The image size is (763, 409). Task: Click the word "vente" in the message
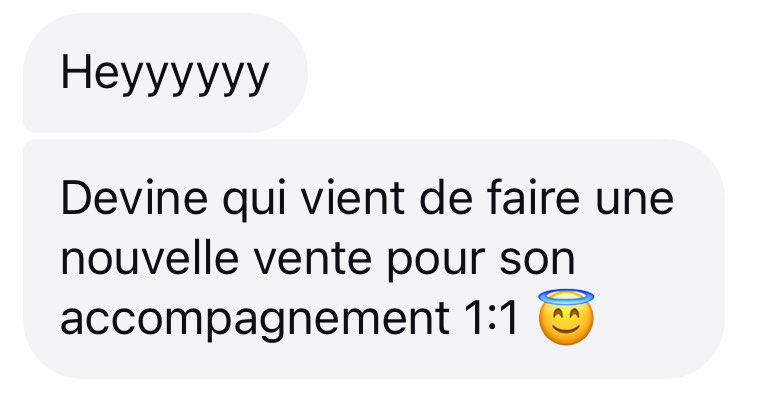(313, 259)
